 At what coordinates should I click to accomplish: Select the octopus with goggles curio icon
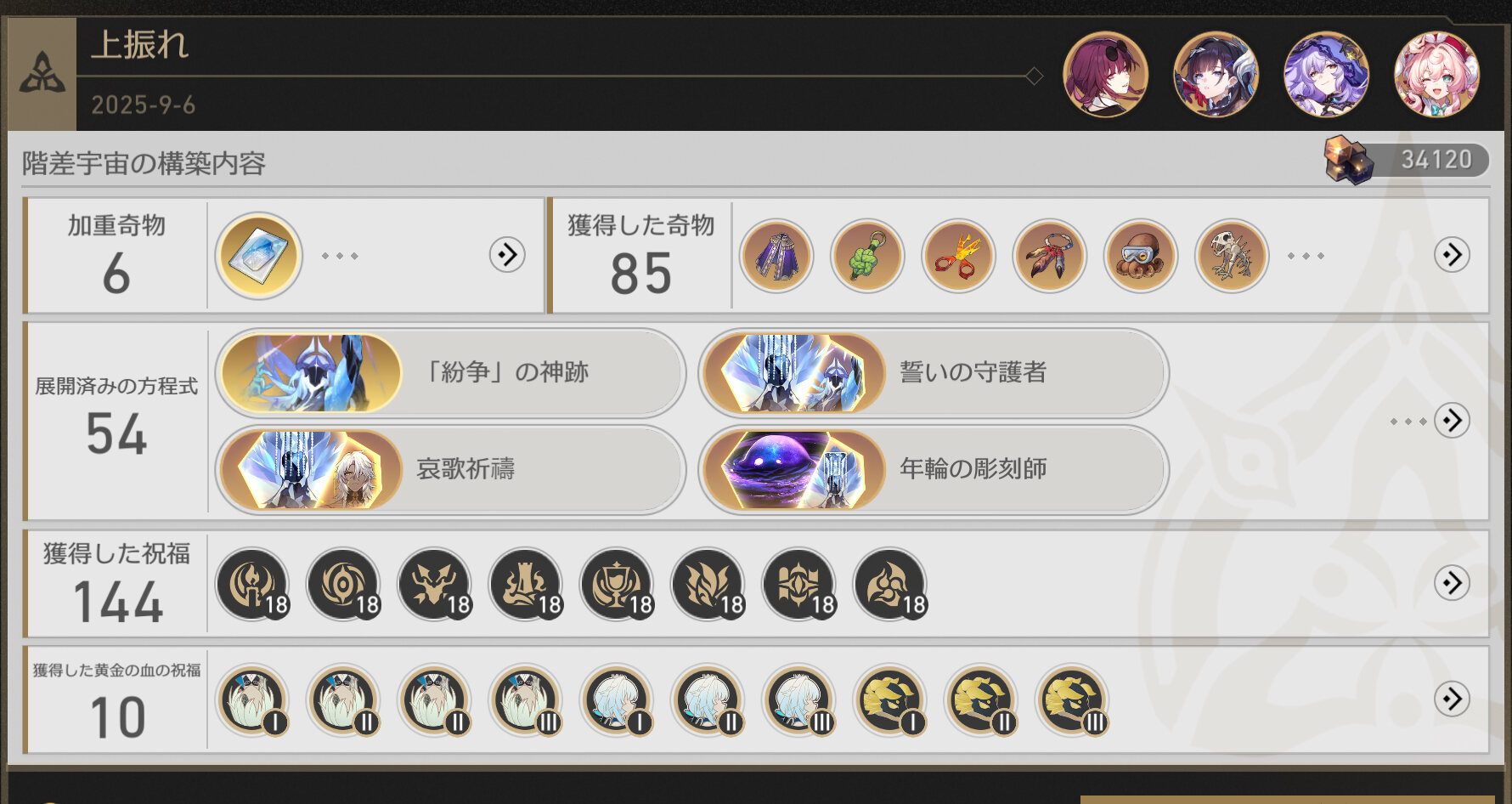pos(1141,255)
